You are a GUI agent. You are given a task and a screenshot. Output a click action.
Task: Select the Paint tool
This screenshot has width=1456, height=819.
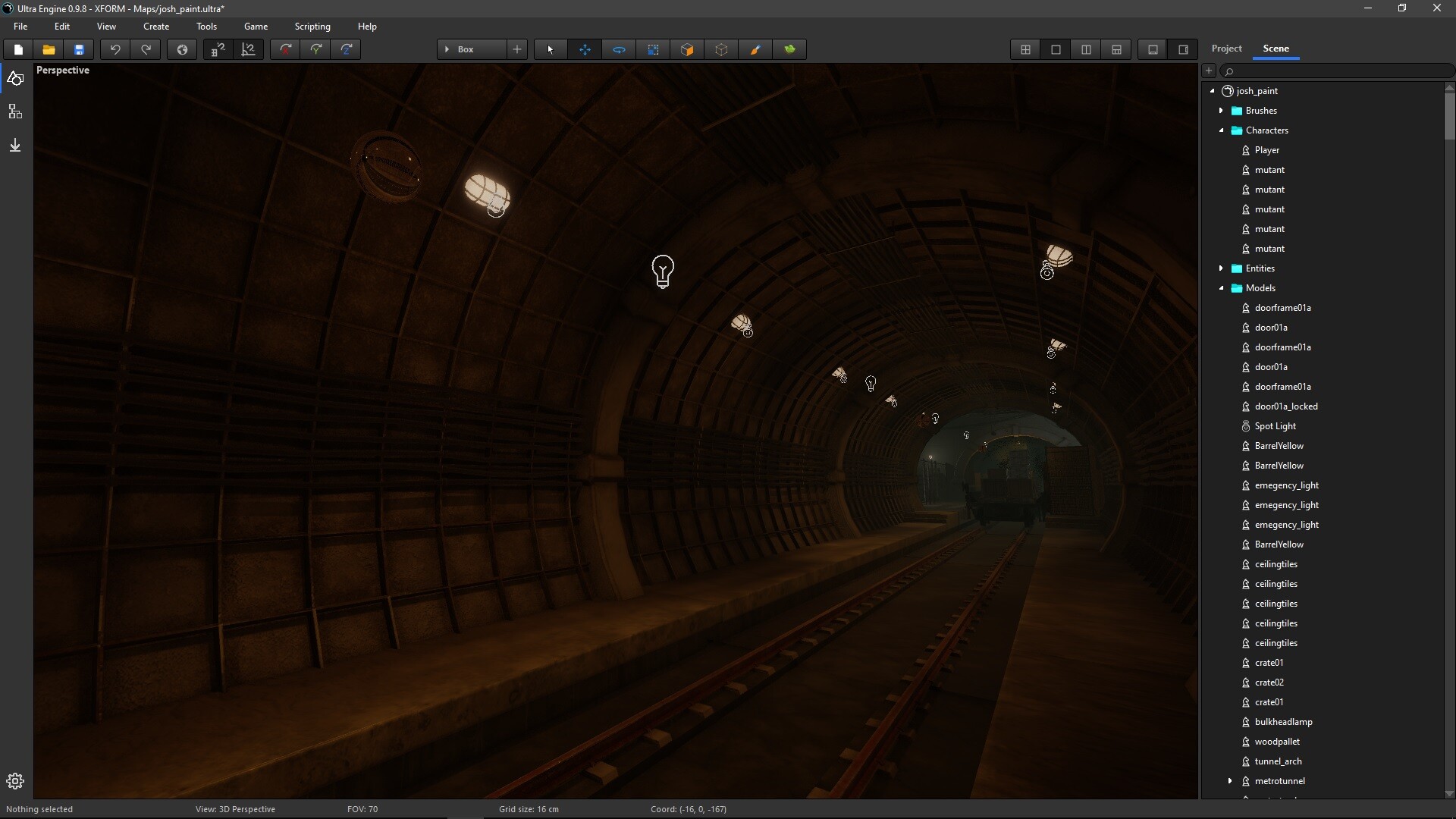pyautogui.click(x=755, y=49)
